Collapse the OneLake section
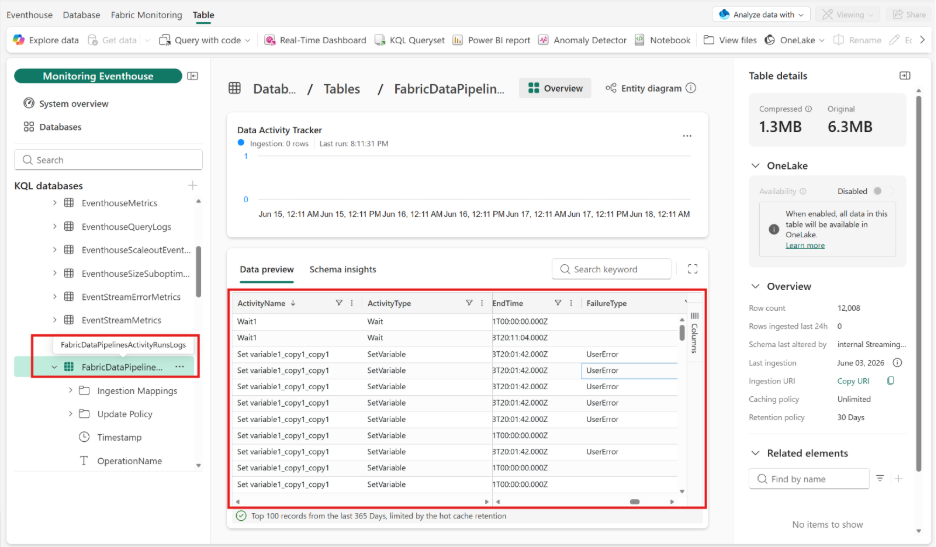936x547 pixels. point(755,165)
